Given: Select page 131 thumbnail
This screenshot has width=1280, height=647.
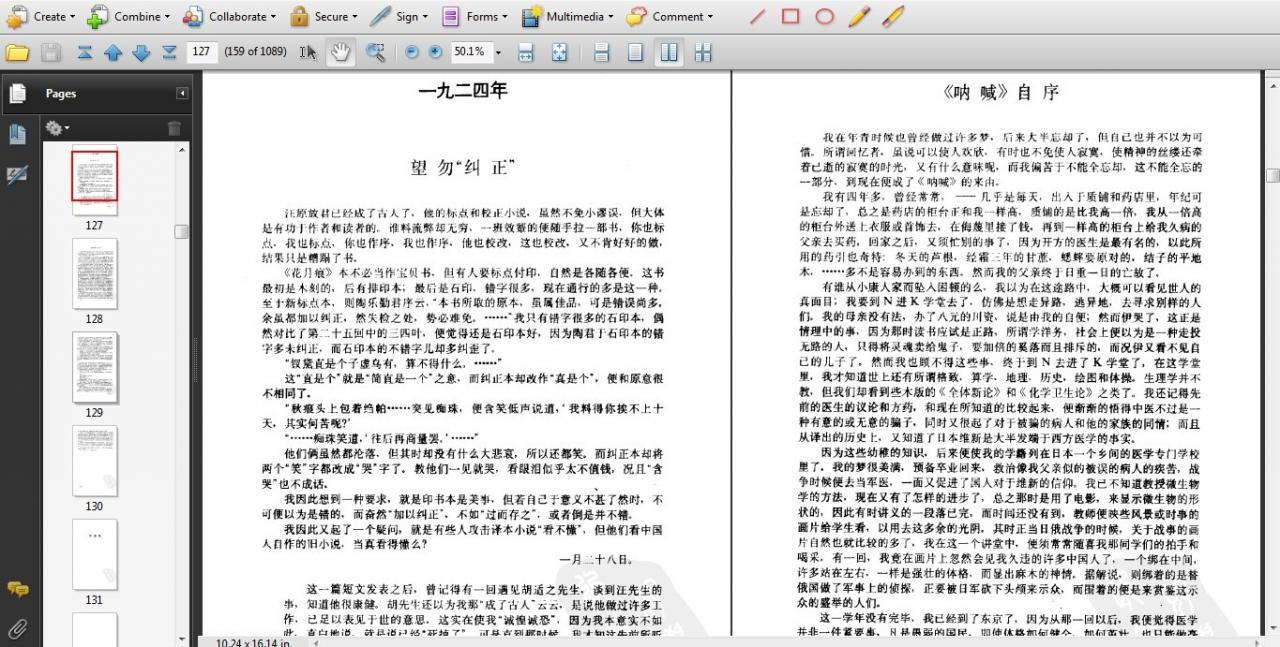Looking at the screenshot, I should 94,555.
